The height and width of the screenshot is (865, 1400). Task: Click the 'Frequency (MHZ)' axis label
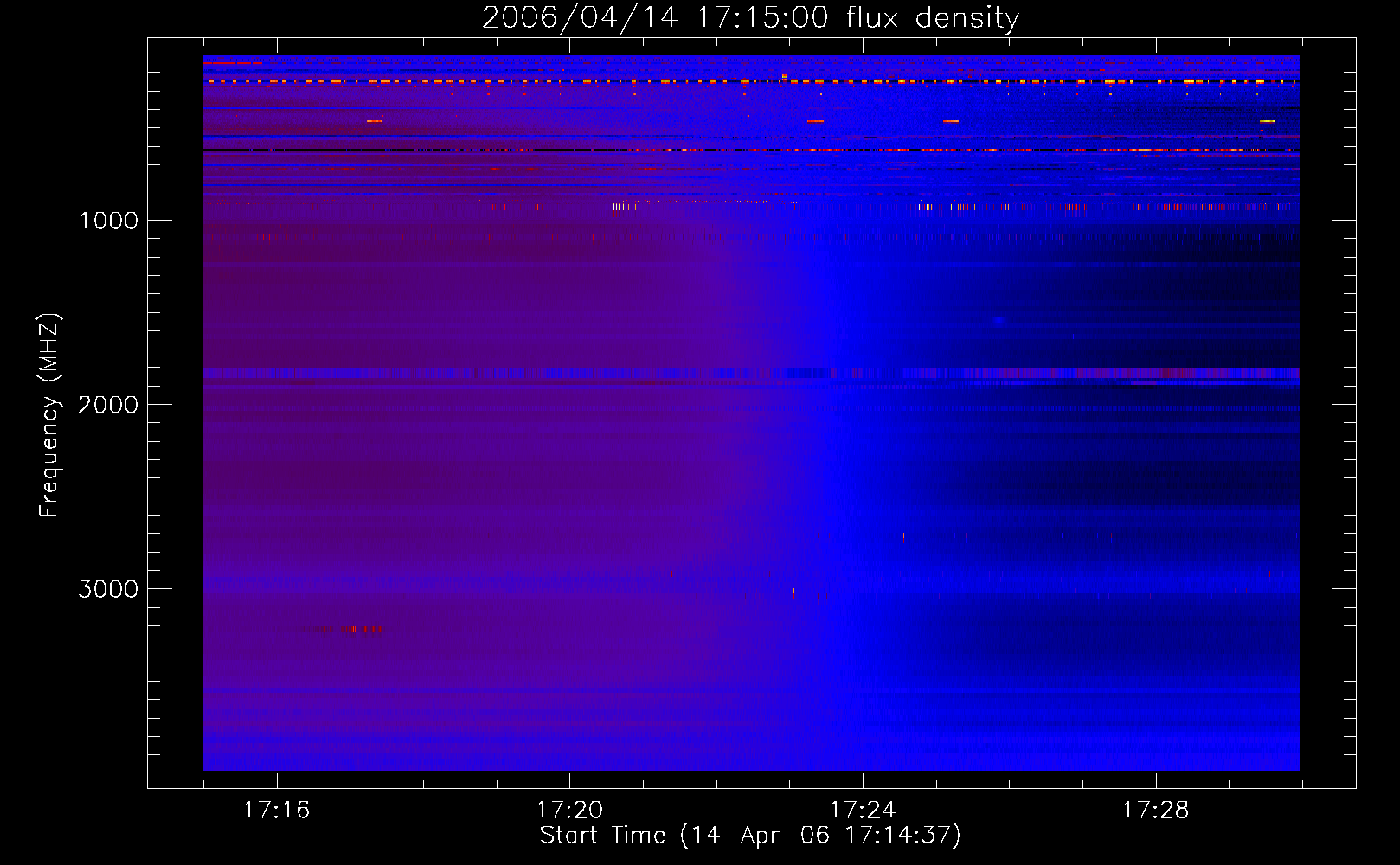tap(49, 415)
